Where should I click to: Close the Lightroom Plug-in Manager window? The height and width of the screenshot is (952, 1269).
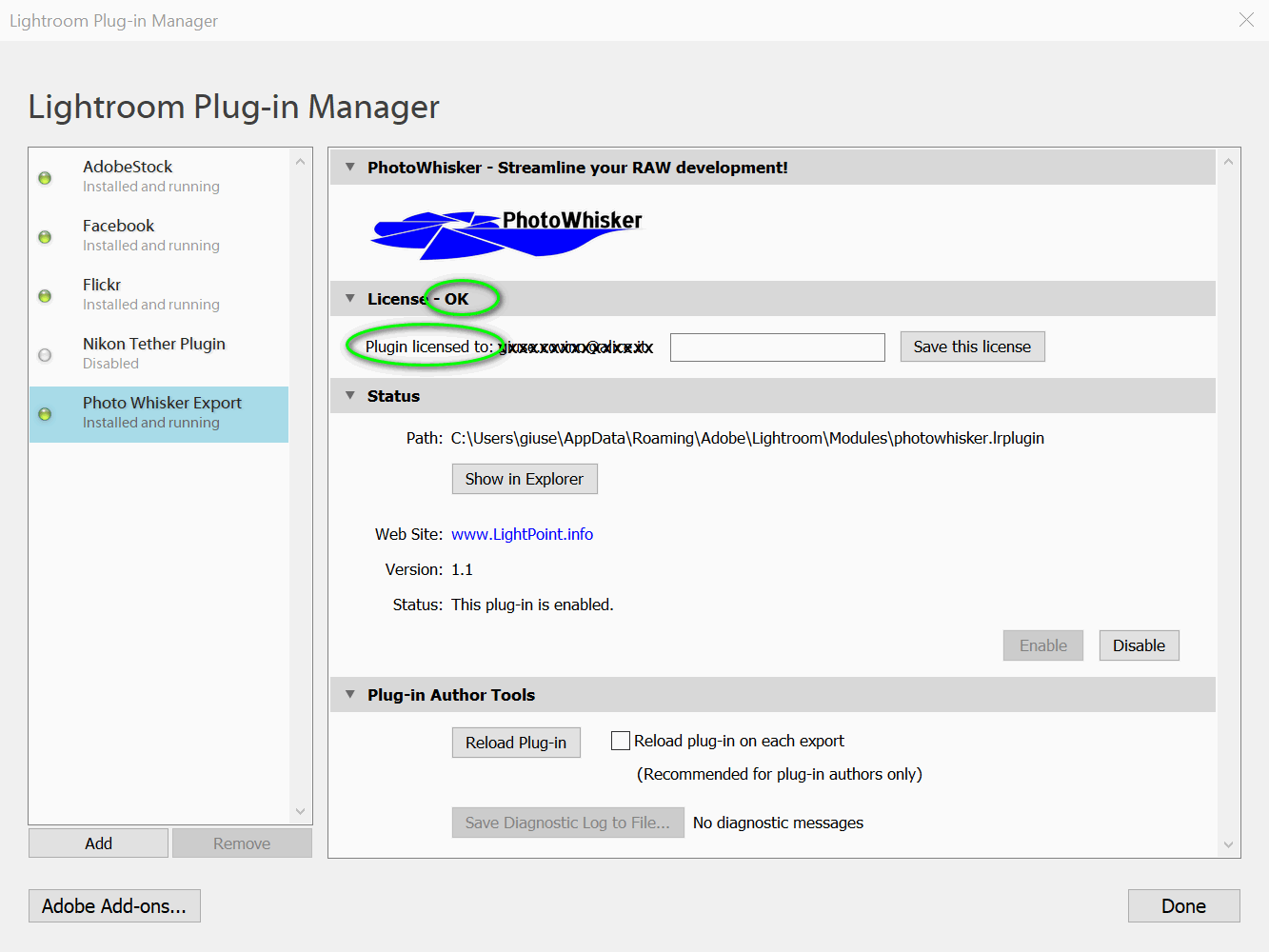pos(1246,20)
